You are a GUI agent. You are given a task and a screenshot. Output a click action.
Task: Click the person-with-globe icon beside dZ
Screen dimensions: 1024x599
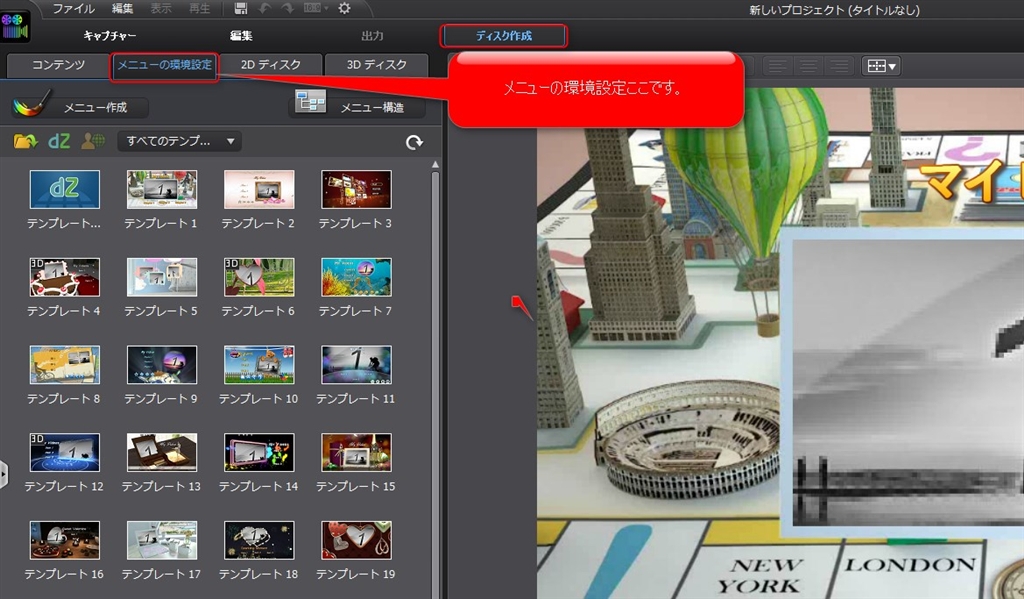93,141
